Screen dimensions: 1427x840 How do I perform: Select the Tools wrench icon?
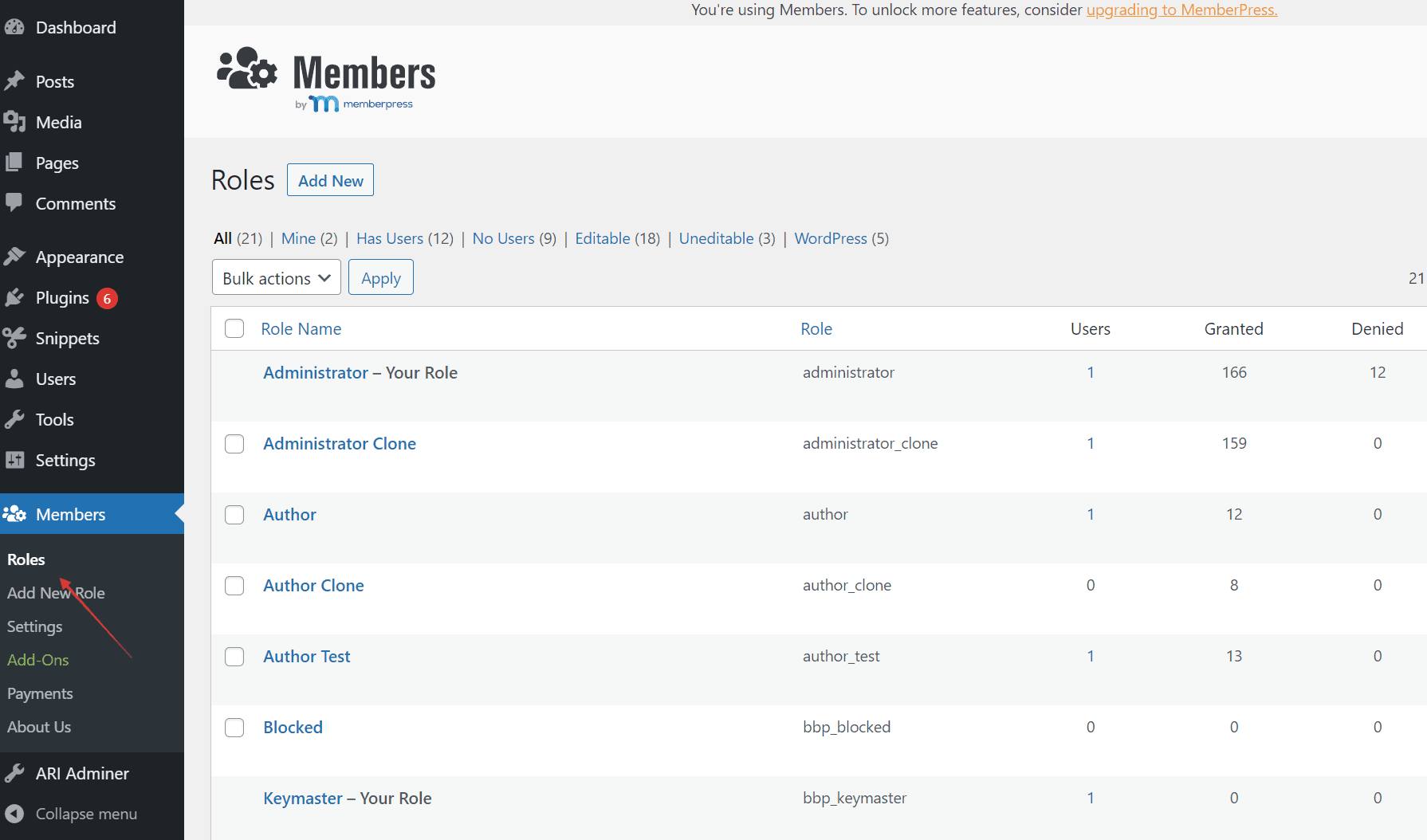click(x=15, y=419)
